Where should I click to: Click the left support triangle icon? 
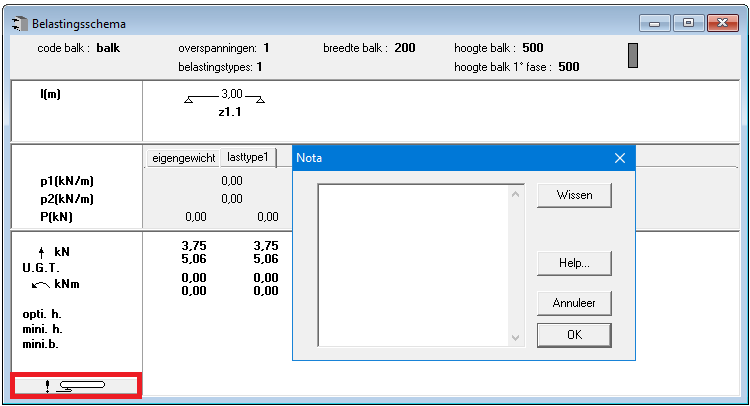188,99
